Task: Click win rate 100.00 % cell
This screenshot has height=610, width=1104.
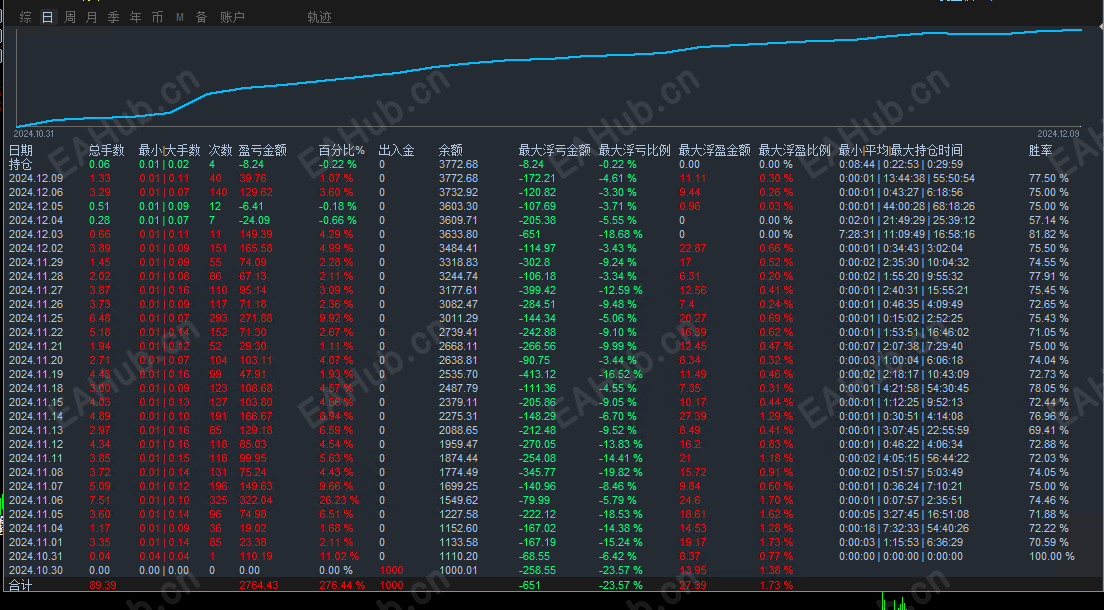Action: (x=1052, y=556)
